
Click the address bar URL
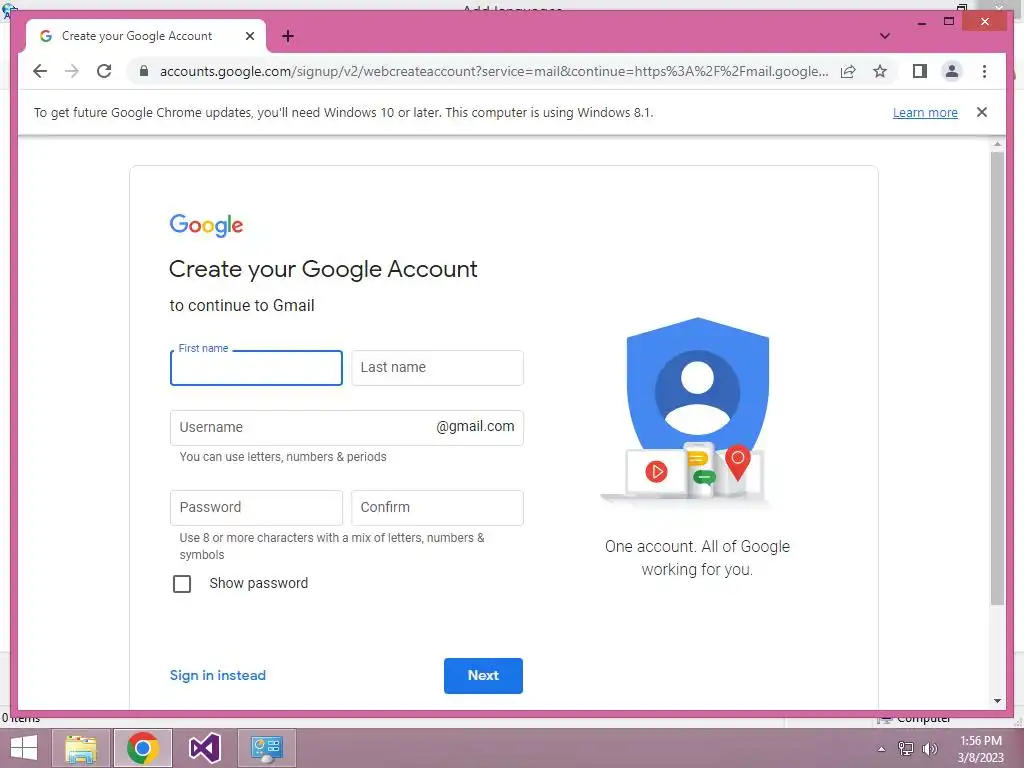(494, 71)
